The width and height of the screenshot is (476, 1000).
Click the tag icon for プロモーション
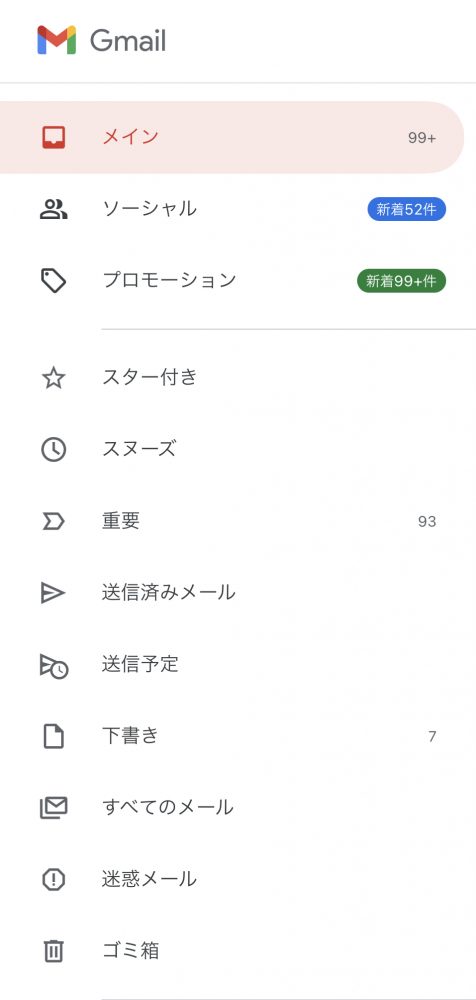(x=54, y=281)
